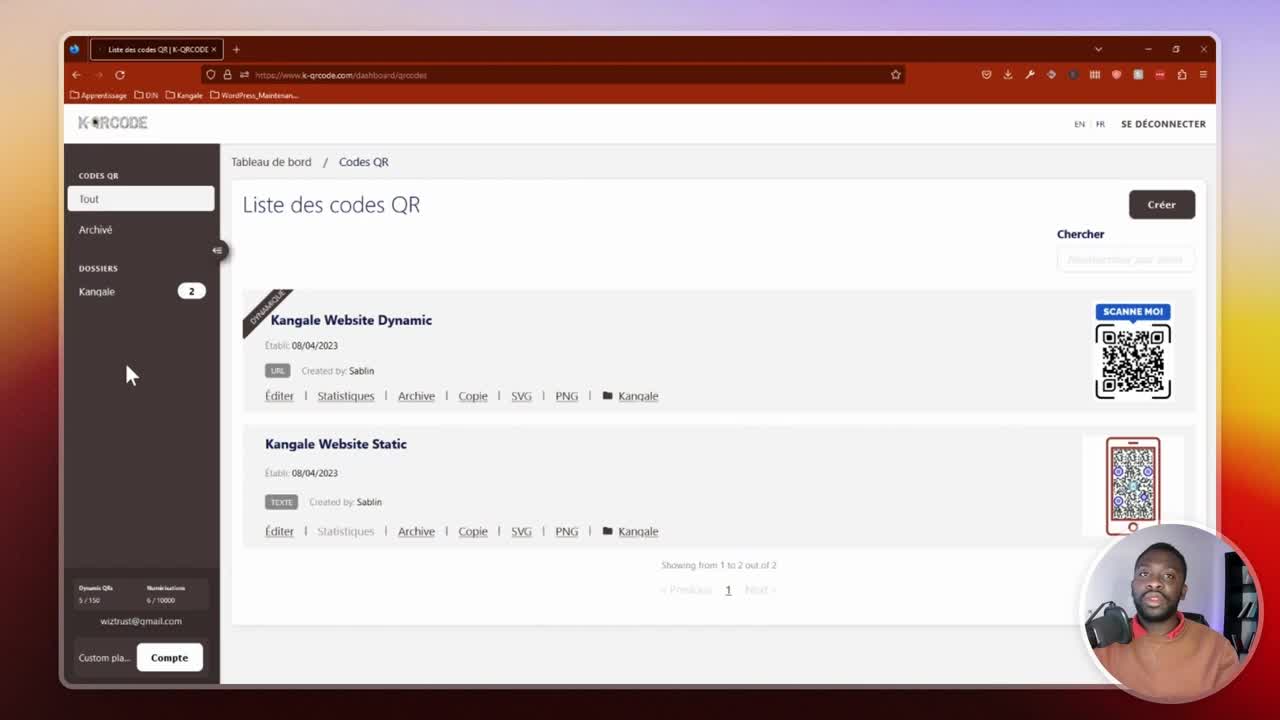This screenshot has height=720, width=1280.
Task: Click the phone-framed QR code thumbnail
Action: pyautogui.click(x=1133, y=486)
